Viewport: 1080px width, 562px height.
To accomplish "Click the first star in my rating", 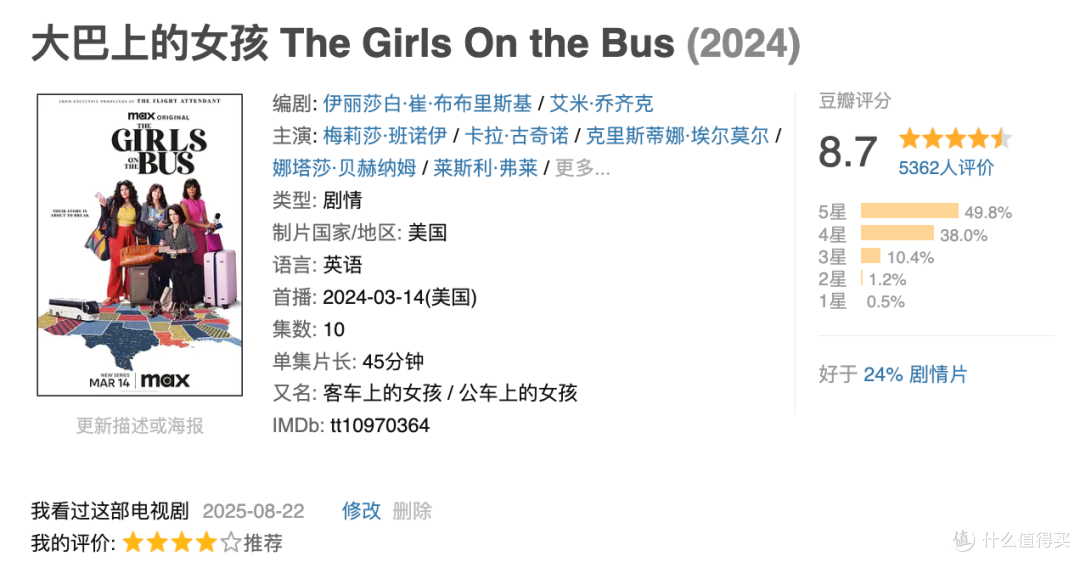I will (x=133, y=543).
